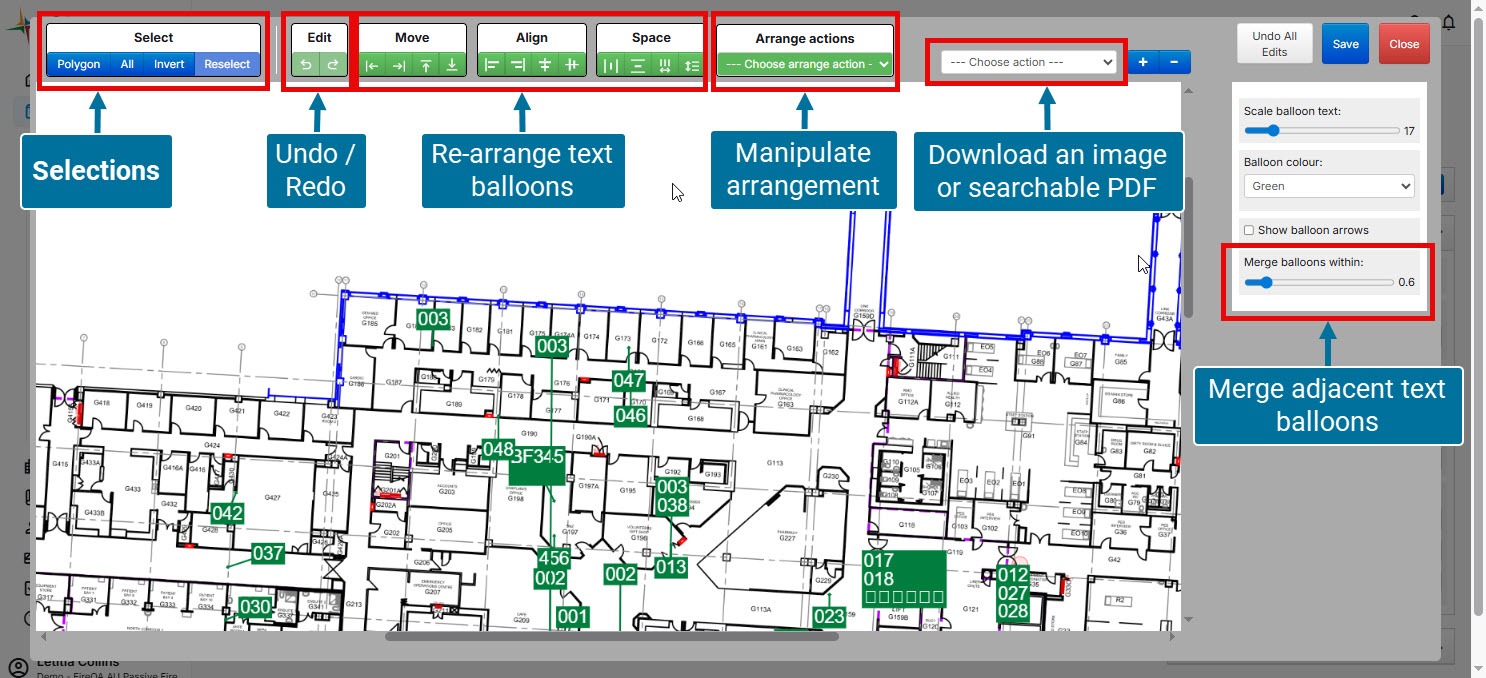Screen dimensions: 1486x678
Task: Click the first icon in the Space group
Action: [611, 65]
